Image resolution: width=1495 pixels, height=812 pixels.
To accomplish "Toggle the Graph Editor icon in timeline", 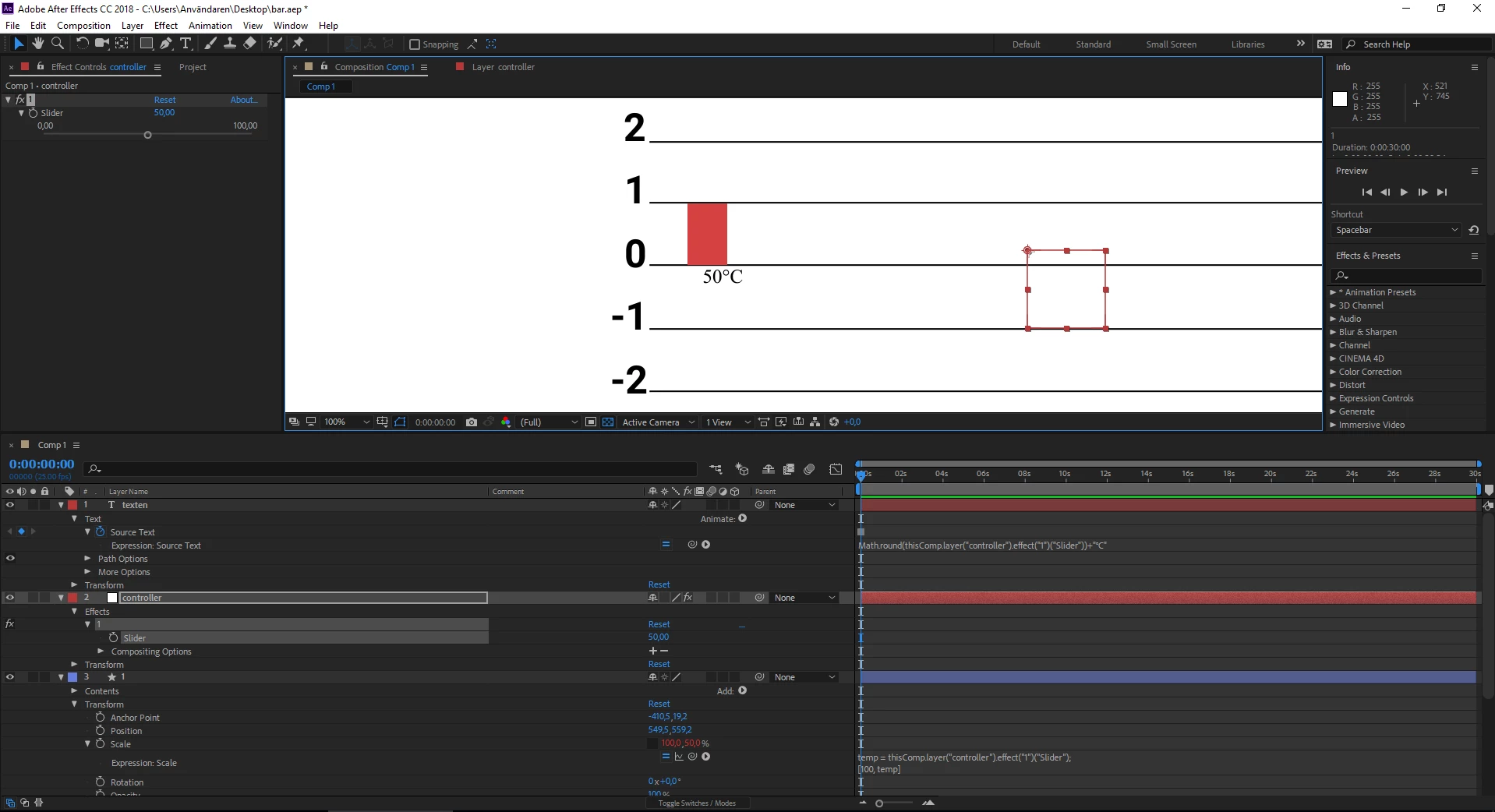I will [836, 468].
